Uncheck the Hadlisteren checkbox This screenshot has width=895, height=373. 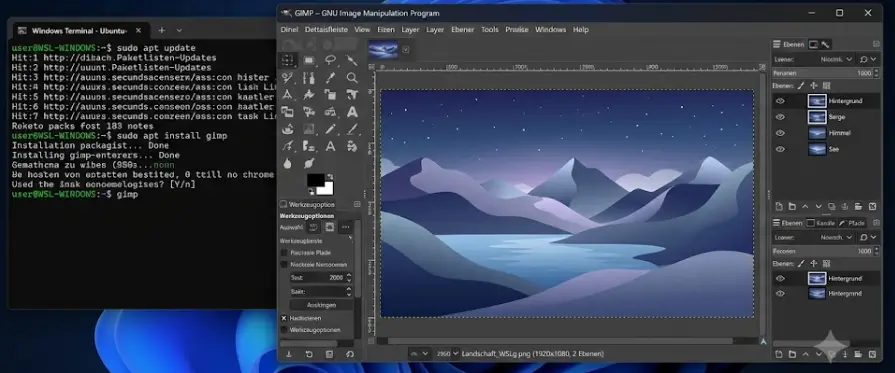tap(284, 318)
